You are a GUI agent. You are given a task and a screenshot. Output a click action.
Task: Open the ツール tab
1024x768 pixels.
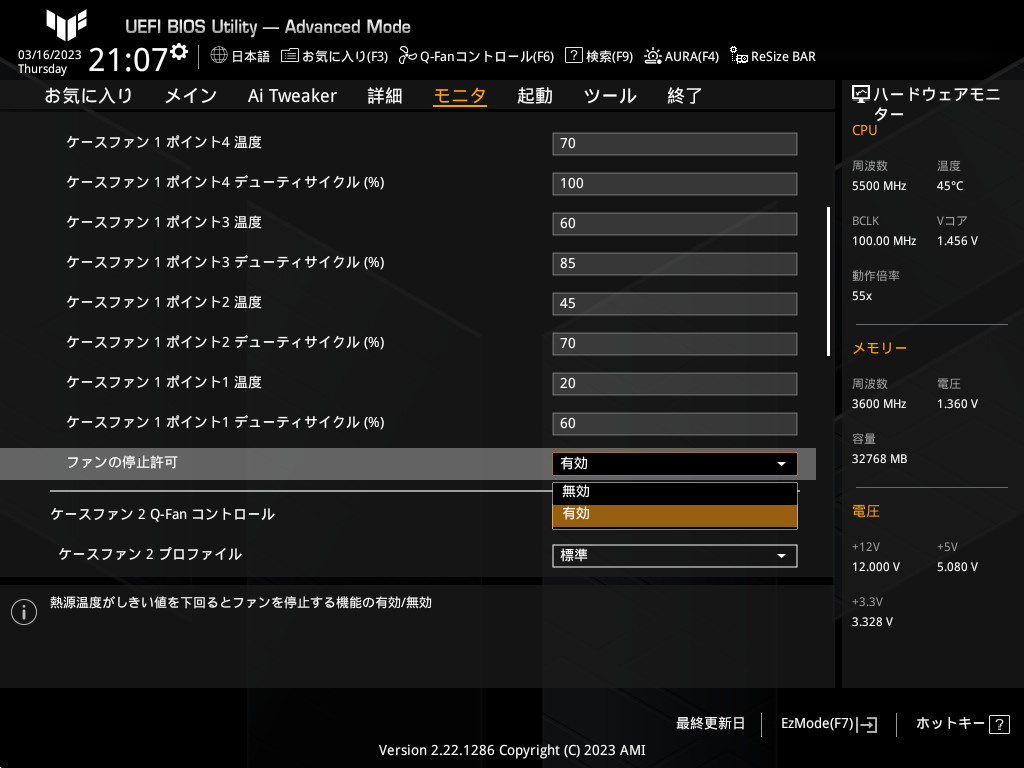pyautogui.click(x=610, y=96)
